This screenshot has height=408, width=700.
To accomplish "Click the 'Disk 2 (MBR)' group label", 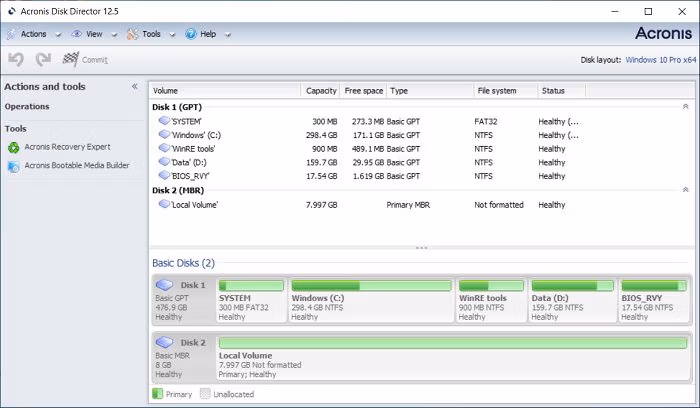I will click(178, 190).
